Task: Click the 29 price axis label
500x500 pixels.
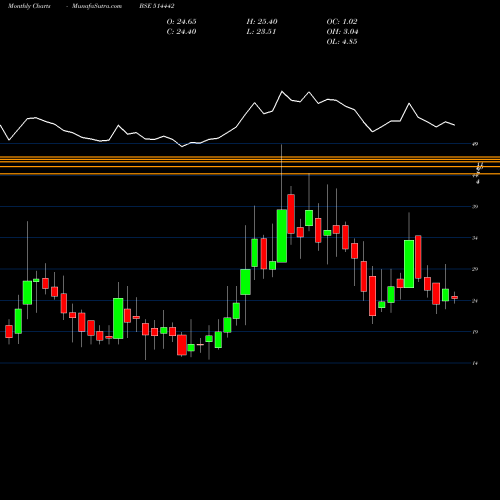Action: pos(475,269)
